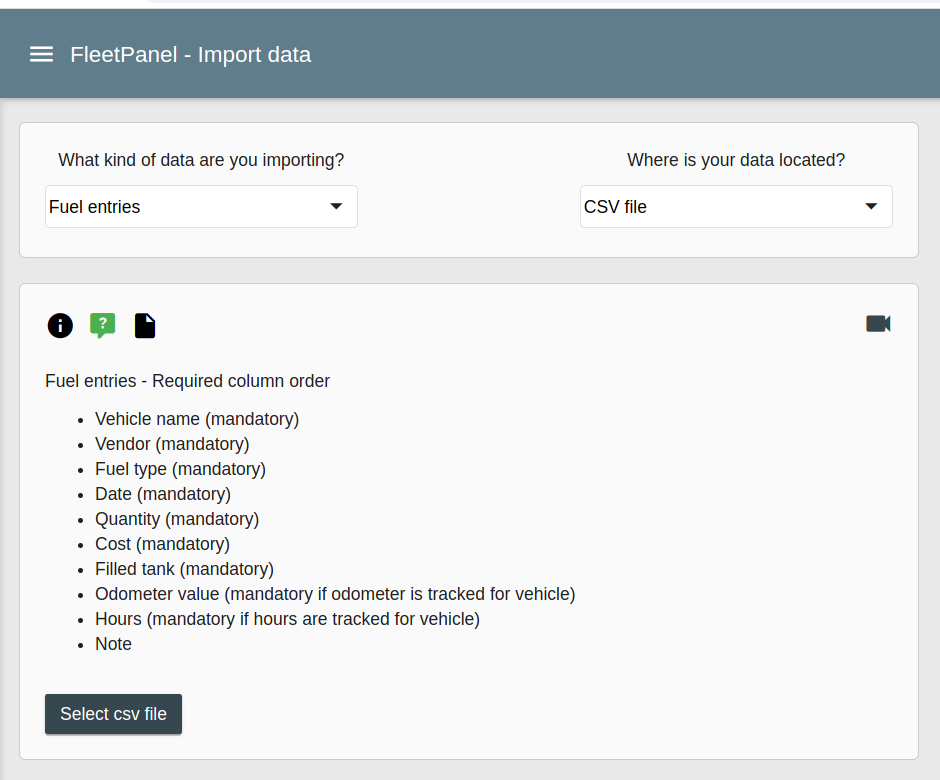Click the 'Filled tank (mandatory)' list item

(x=184, y=569)
